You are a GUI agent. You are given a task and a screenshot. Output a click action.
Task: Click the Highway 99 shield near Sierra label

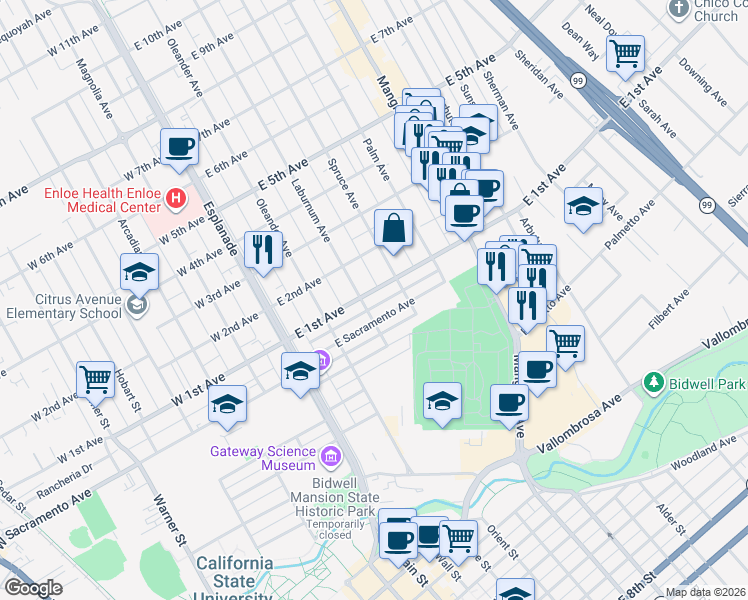pyautogui.click(x=707, y=206)
